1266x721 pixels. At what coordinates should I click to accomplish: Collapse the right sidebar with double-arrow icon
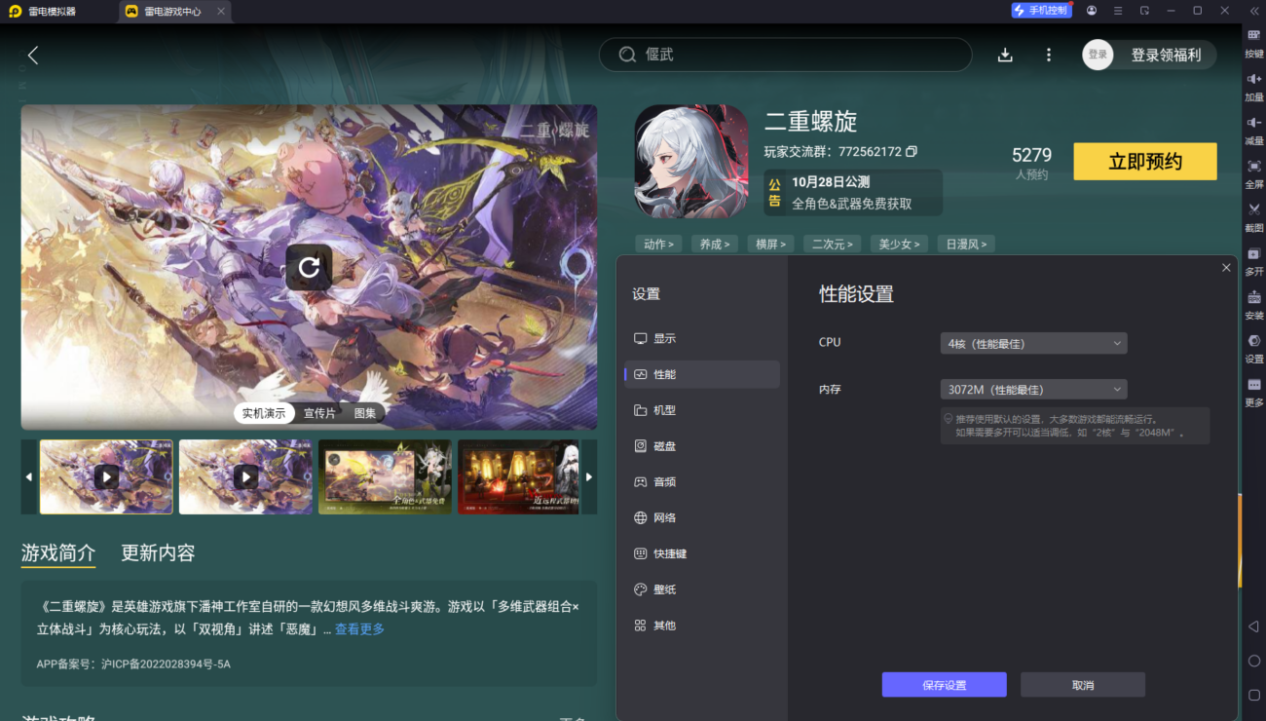(x=1254, y=11)
